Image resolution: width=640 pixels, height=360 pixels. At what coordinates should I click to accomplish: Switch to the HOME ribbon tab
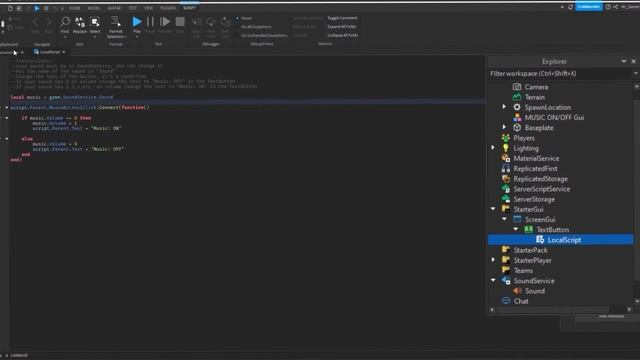pyautogui.click(x=74, y=8)
